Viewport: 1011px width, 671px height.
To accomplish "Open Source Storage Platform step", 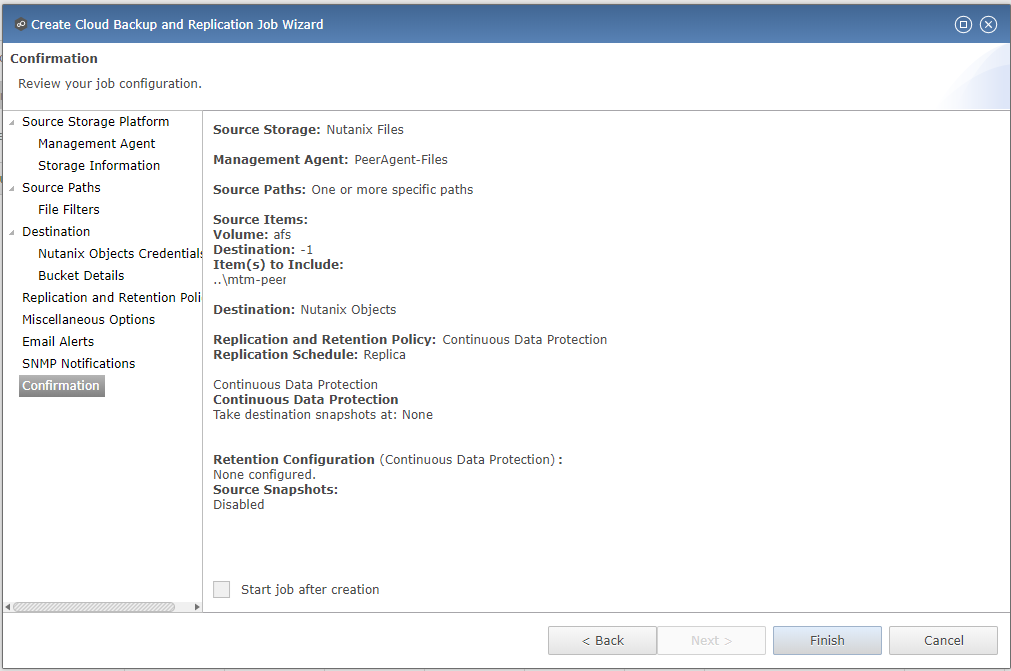I will coord(95,122).
